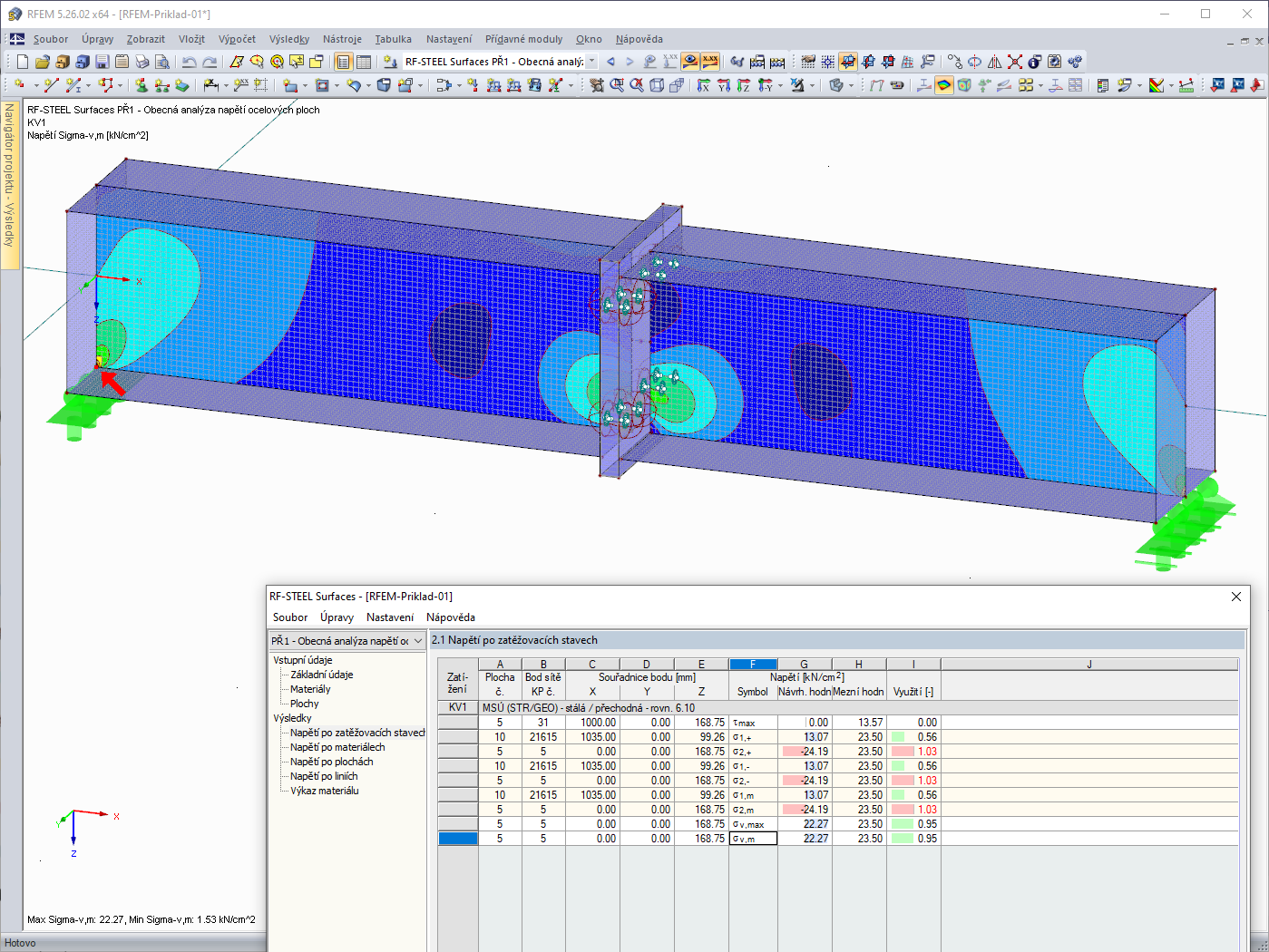Click the dimension tool icon
Screen dimensions: 1269x952
(210, 84)
